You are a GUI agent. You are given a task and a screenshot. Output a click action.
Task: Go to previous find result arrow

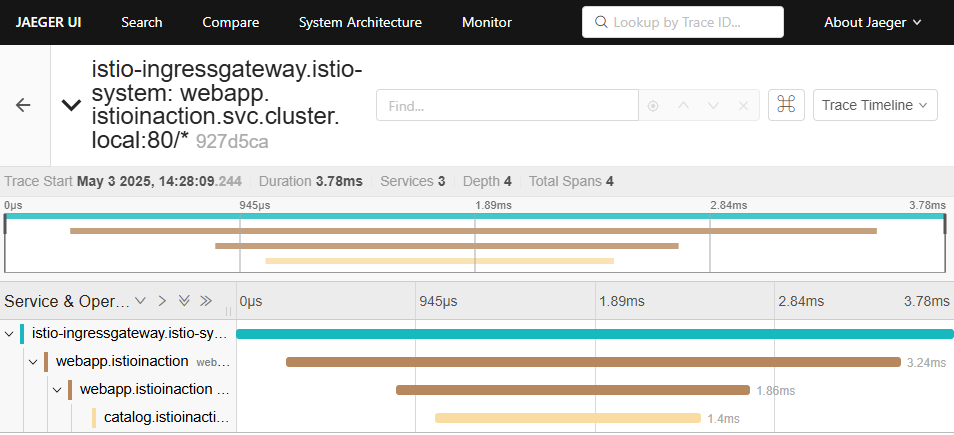(x=683, y=106)
